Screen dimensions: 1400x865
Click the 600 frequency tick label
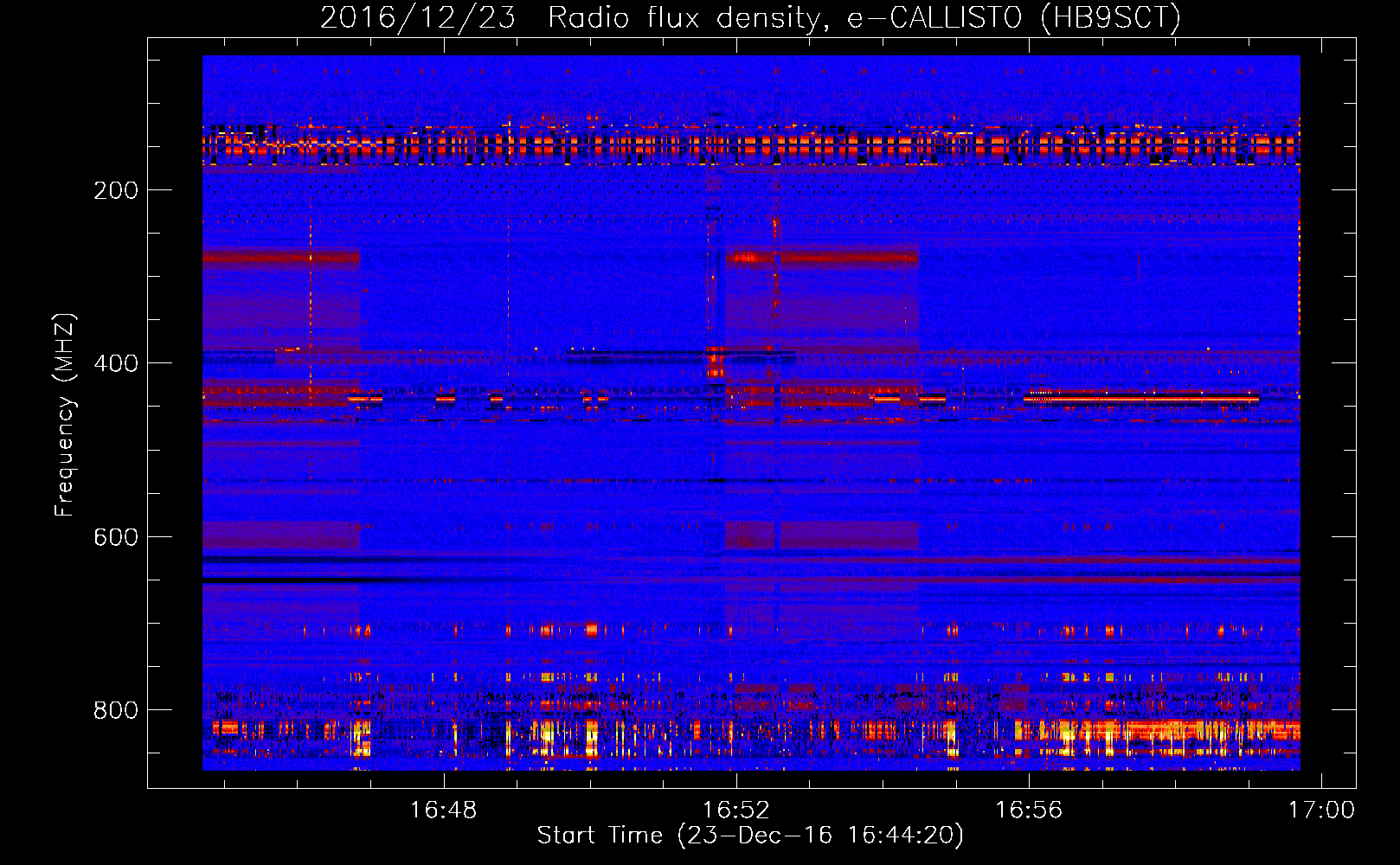116,538
